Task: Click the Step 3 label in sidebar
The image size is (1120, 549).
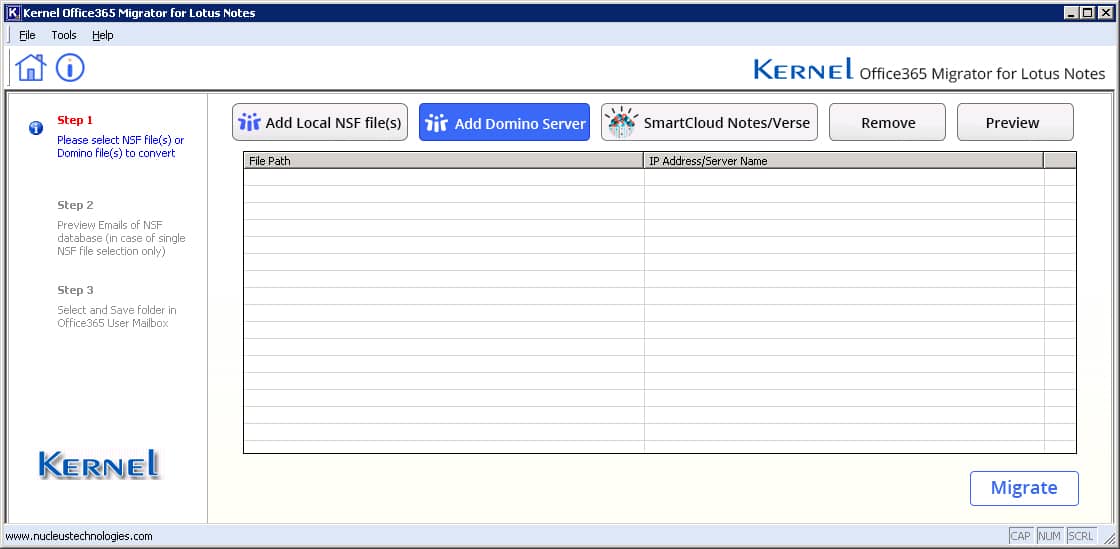Action: tap(75, 290)
